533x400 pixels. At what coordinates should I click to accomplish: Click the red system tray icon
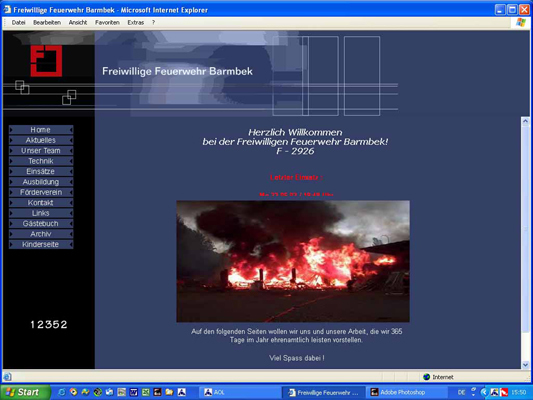[x=504, y=393]
